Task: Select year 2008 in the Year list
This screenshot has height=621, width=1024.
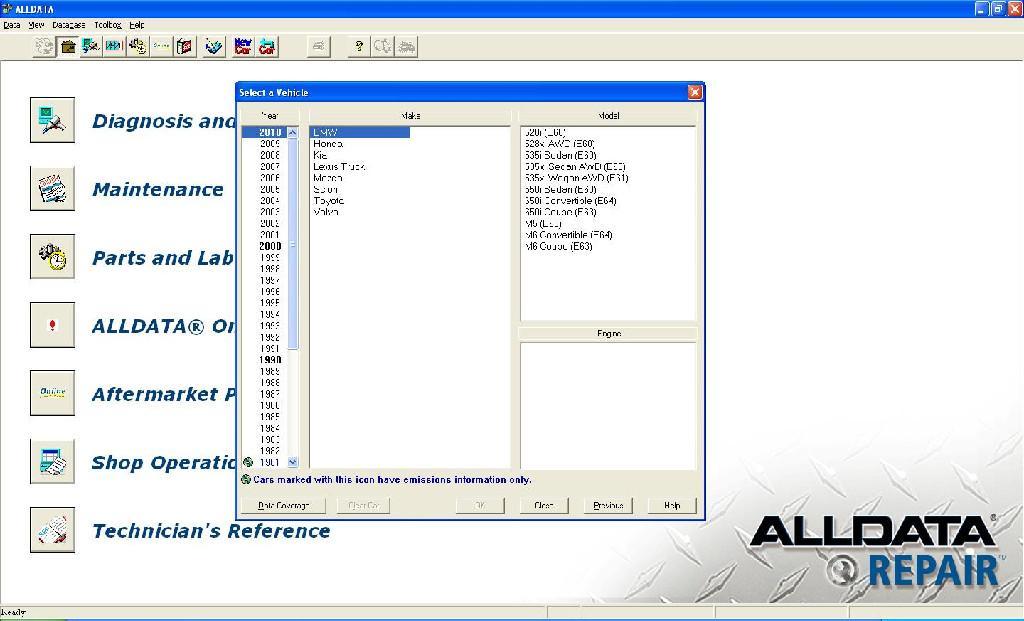Action: (270, 155)
